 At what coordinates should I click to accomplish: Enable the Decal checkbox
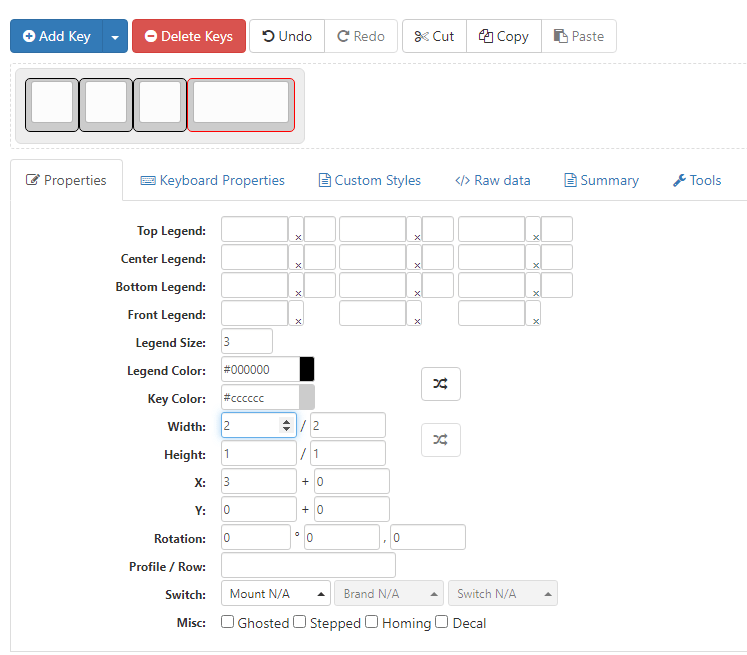coord(442,622)
